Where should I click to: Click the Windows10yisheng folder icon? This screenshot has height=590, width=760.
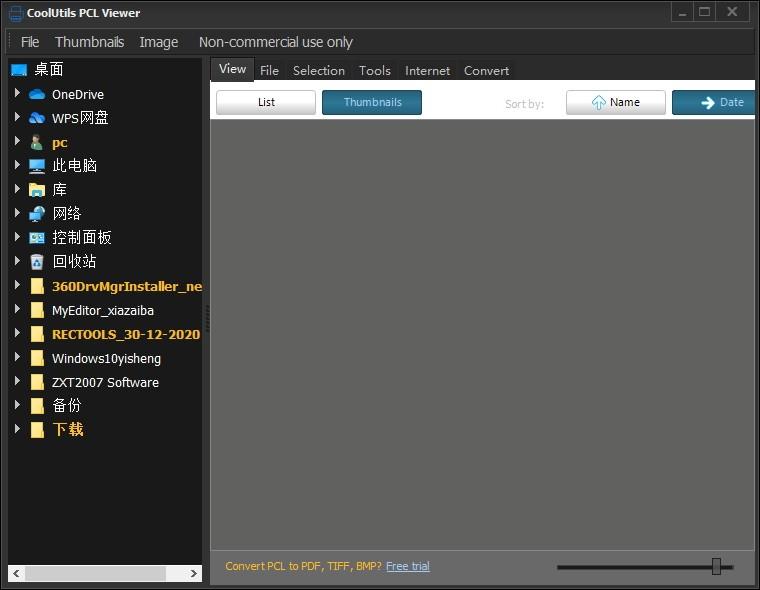click(37, 358)
